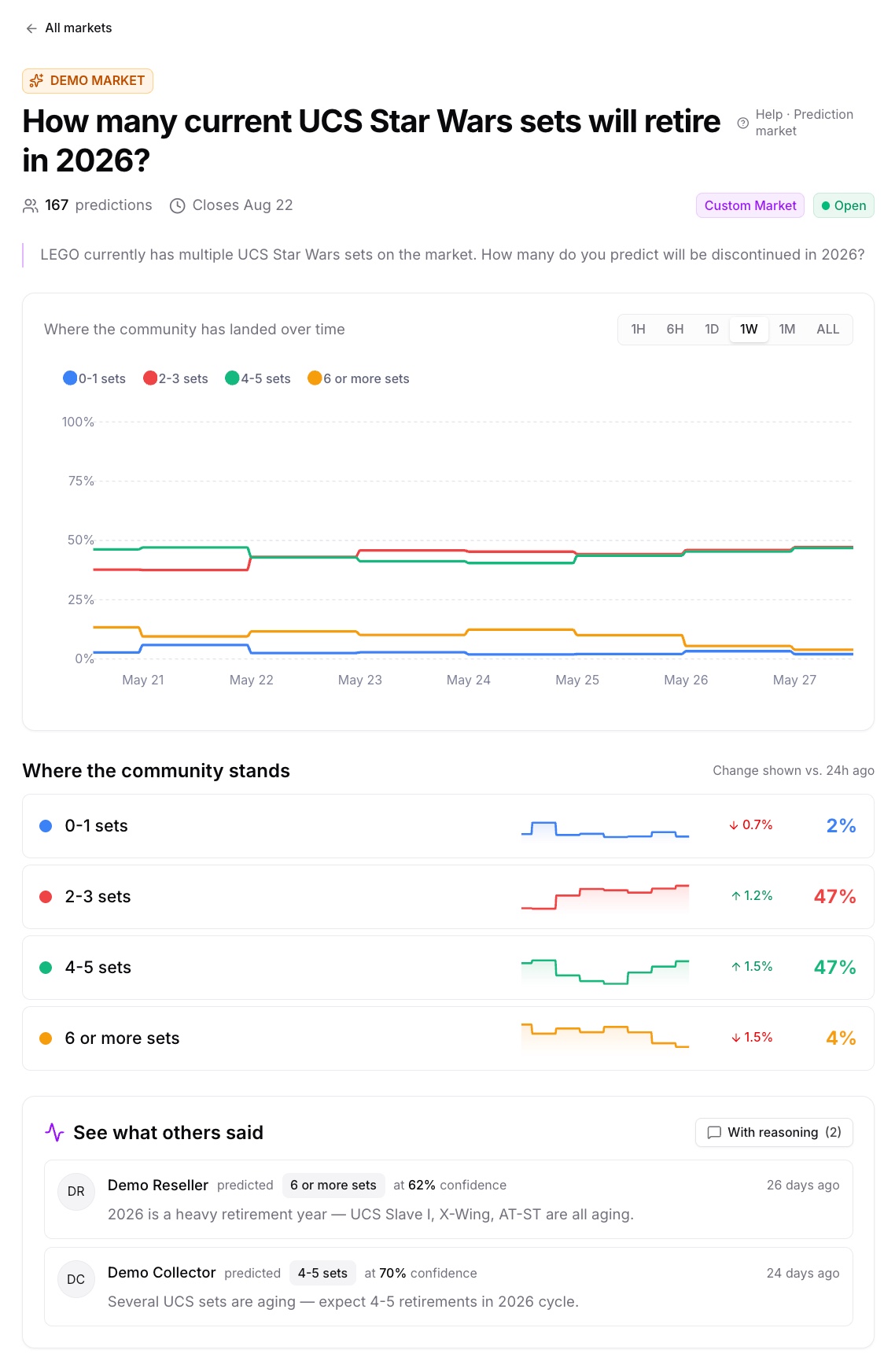The image size is (895, 1372).
Task: Select the 6H time range tab
Action: pyautogui.click(x=675, y=330)
